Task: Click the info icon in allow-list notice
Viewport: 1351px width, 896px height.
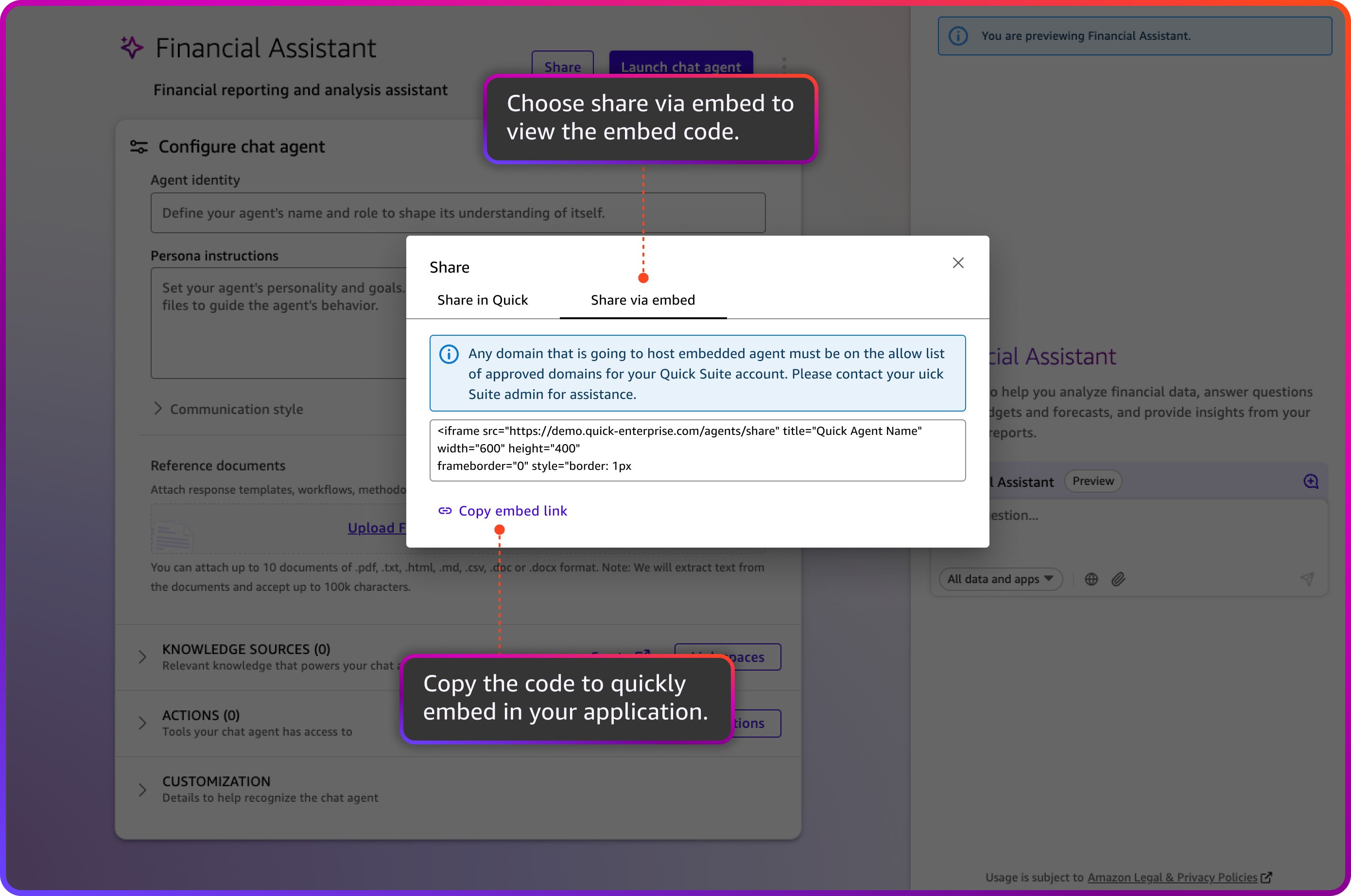Action: point(449,354)
